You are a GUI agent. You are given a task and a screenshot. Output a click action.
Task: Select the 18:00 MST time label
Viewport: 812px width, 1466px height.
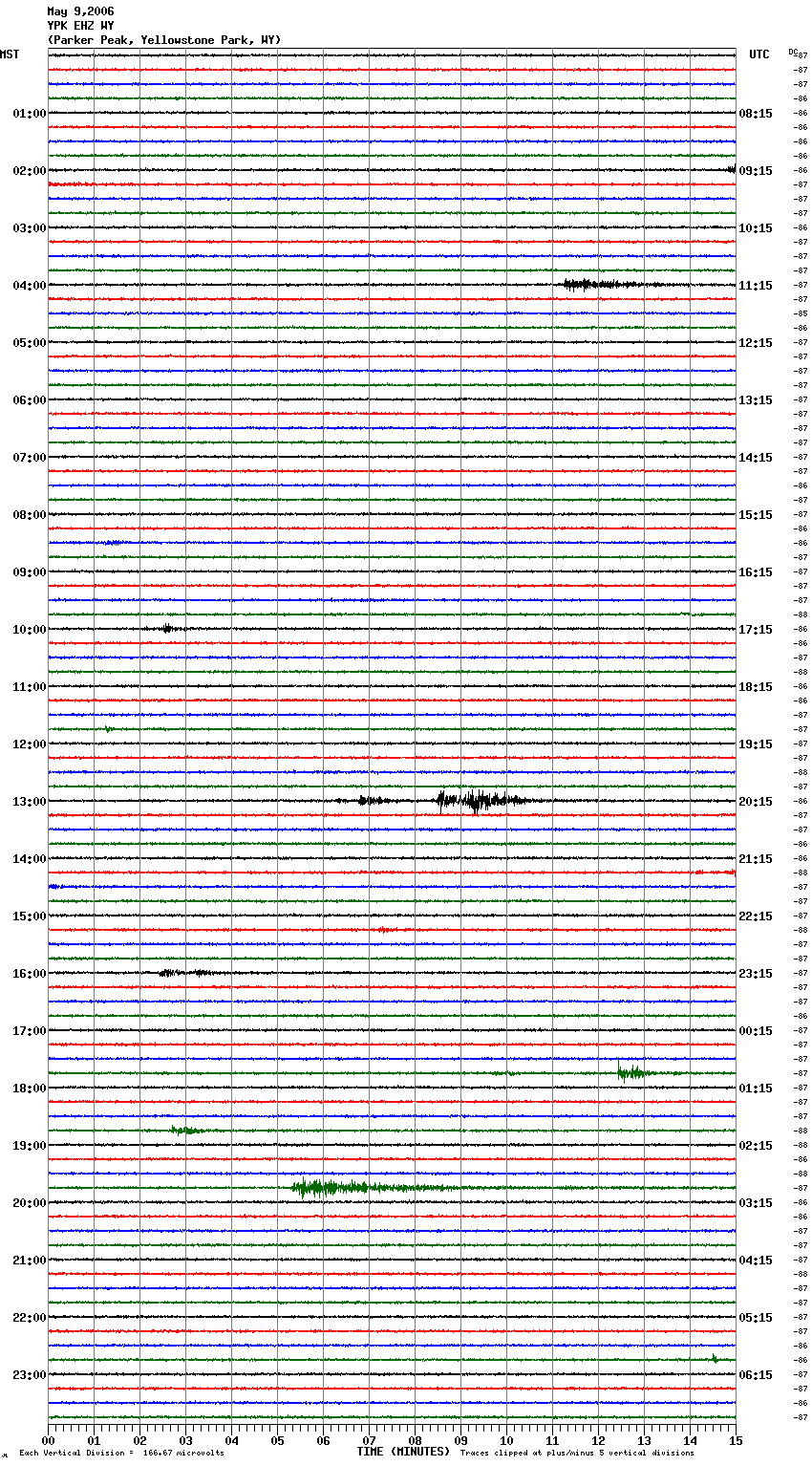30,1089
